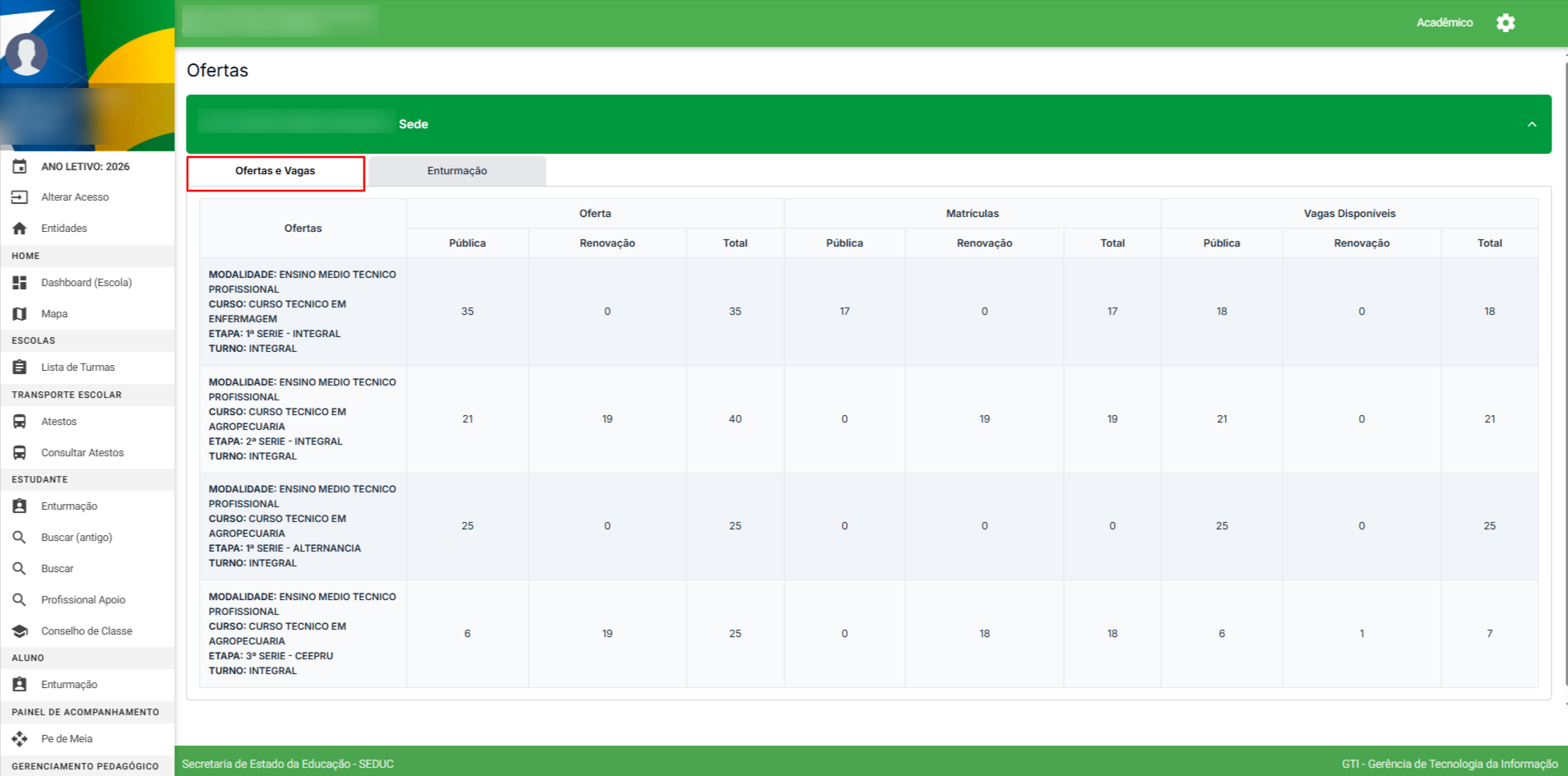Collapse the Sede panel with chevron
Viewport: 1568px width, 776px height.
[x=1531, y=124]
